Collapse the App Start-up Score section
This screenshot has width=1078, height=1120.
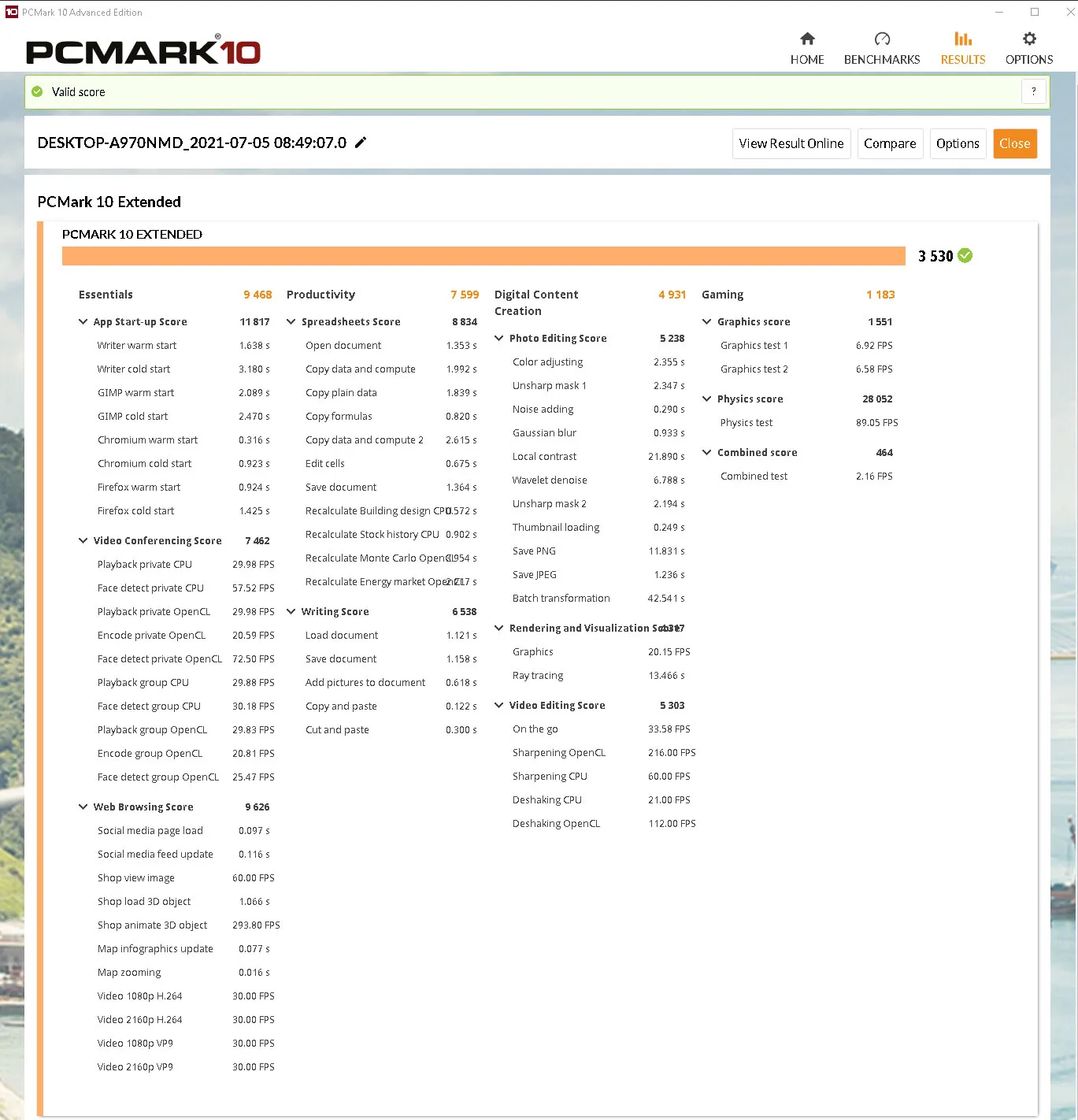83,321
